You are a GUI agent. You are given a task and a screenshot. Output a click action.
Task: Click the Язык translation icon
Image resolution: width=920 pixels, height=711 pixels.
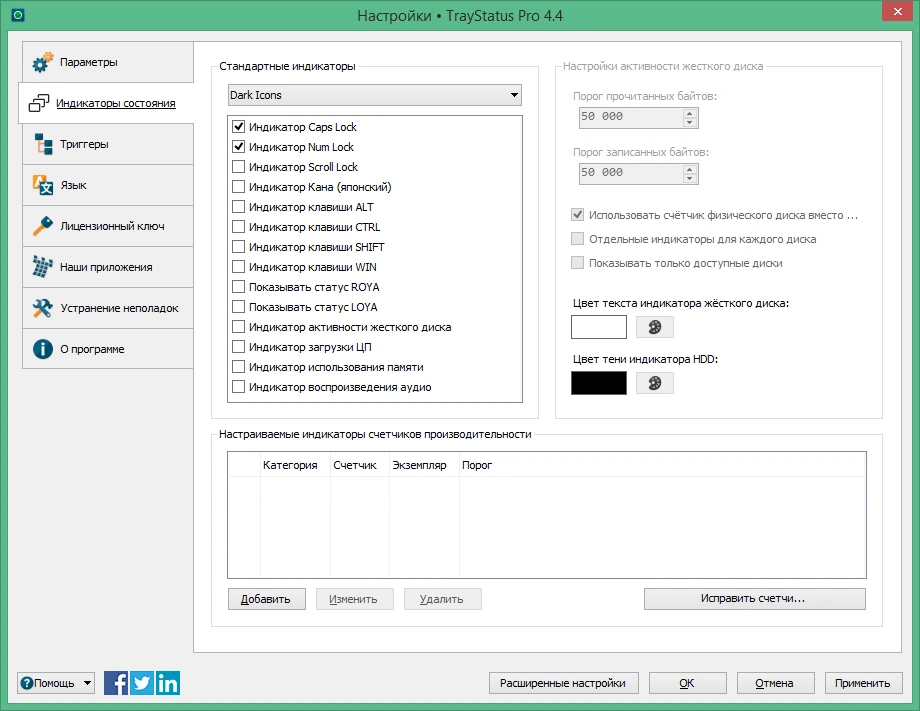[x=43, y=185]
